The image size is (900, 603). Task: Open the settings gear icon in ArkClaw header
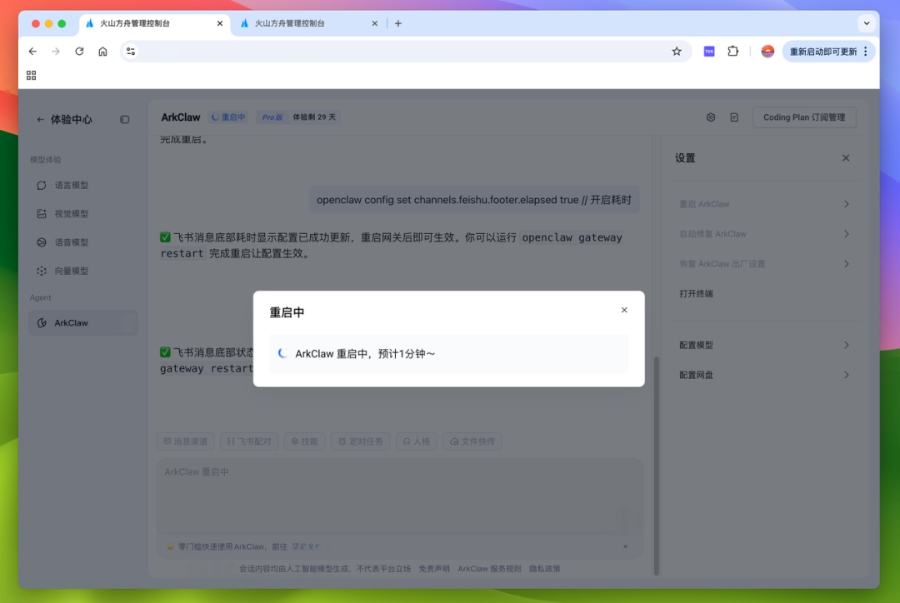pos(711,117)
